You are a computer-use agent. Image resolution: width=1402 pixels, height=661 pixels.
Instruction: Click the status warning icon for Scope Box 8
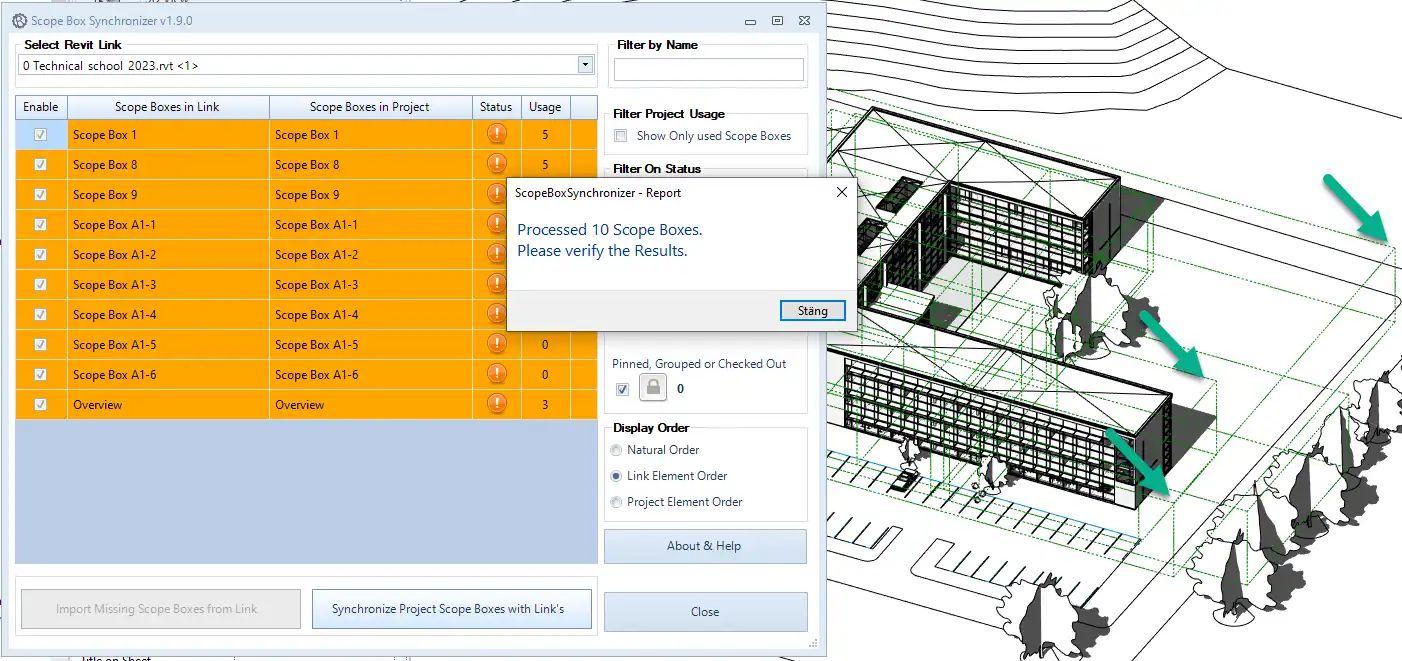point(496,164)
